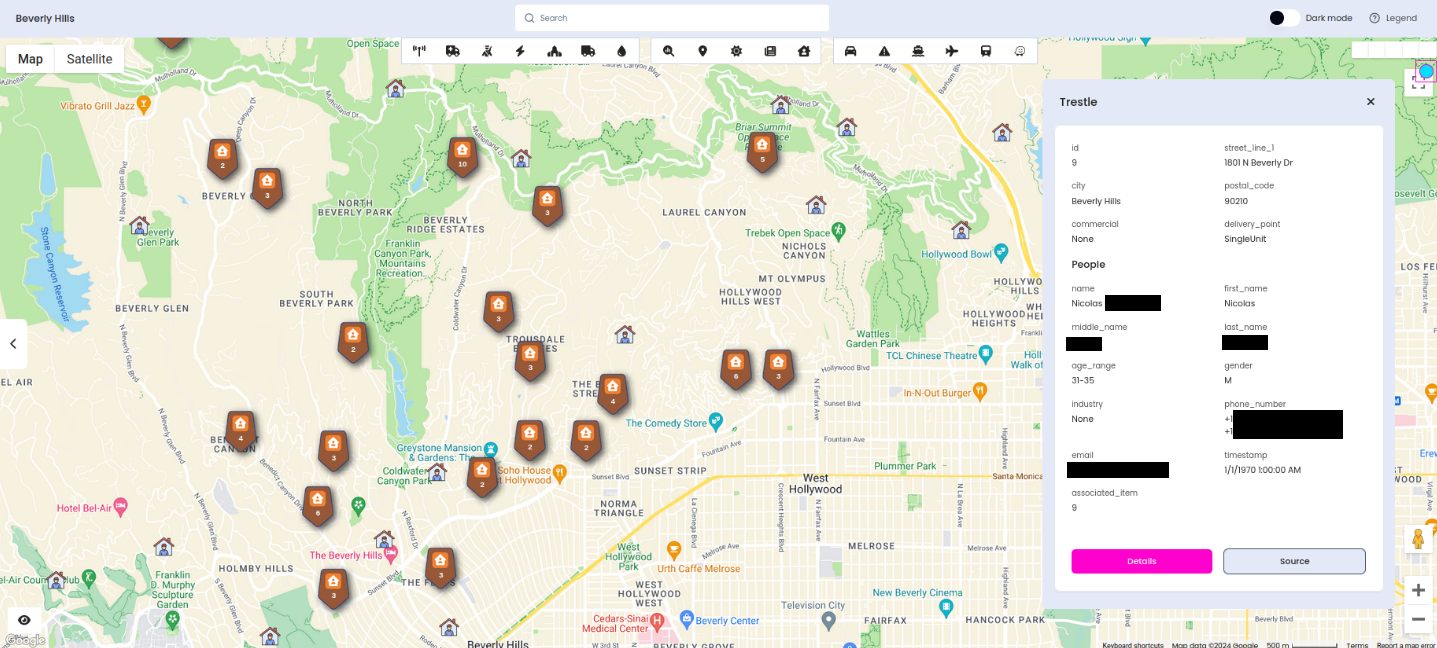Click the airplane flights layer icon
Image resolution: width=1437 pixels, height=648 pixels.
pos(952,51)
